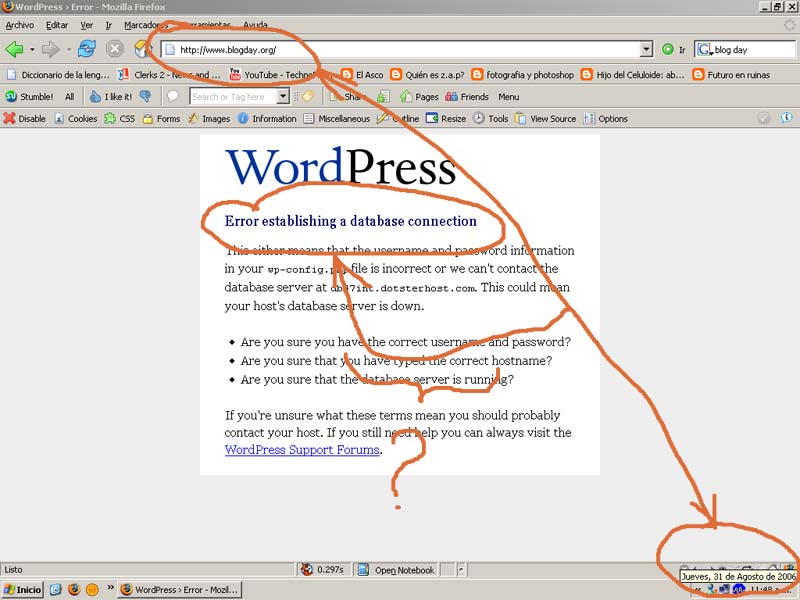Open the Disable menu in developer toolbar
Image resolution: width=800 pixels, height=600 pixels.
click(x=25, y=118)
